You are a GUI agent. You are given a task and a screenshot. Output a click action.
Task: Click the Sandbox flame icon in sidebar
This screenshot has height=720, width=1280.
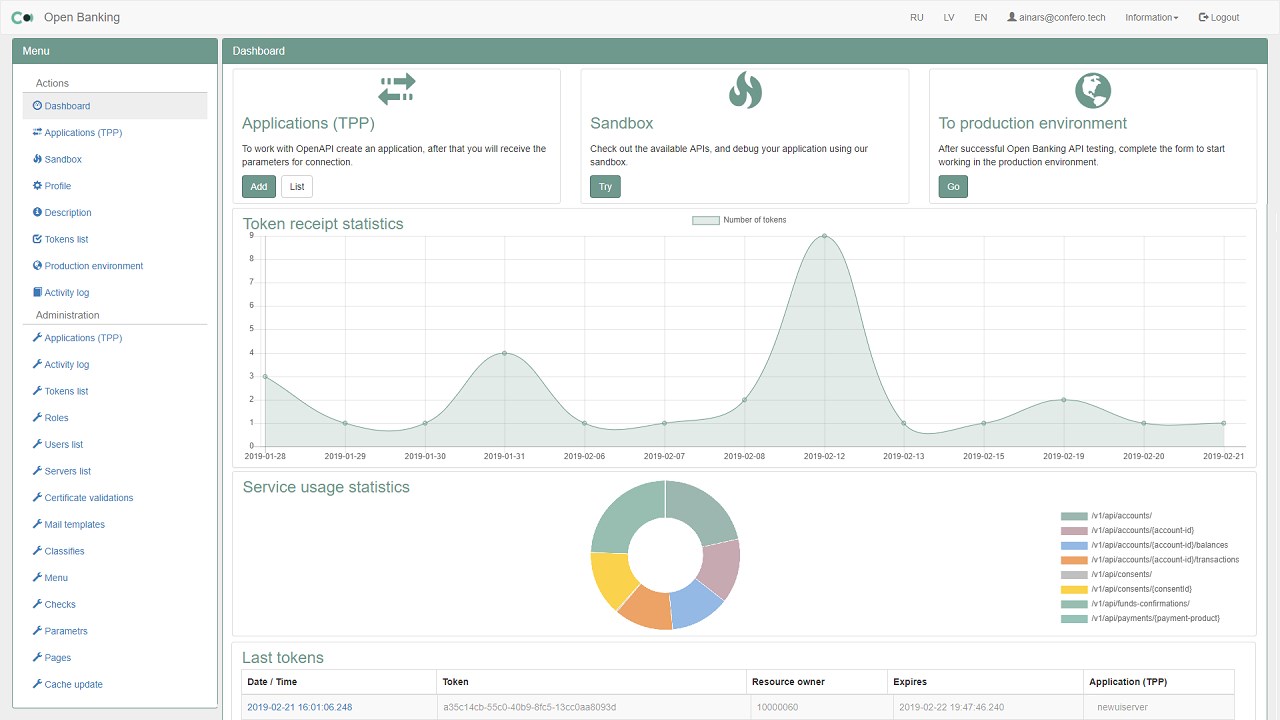pyautogui.click(x=37, y=159)
